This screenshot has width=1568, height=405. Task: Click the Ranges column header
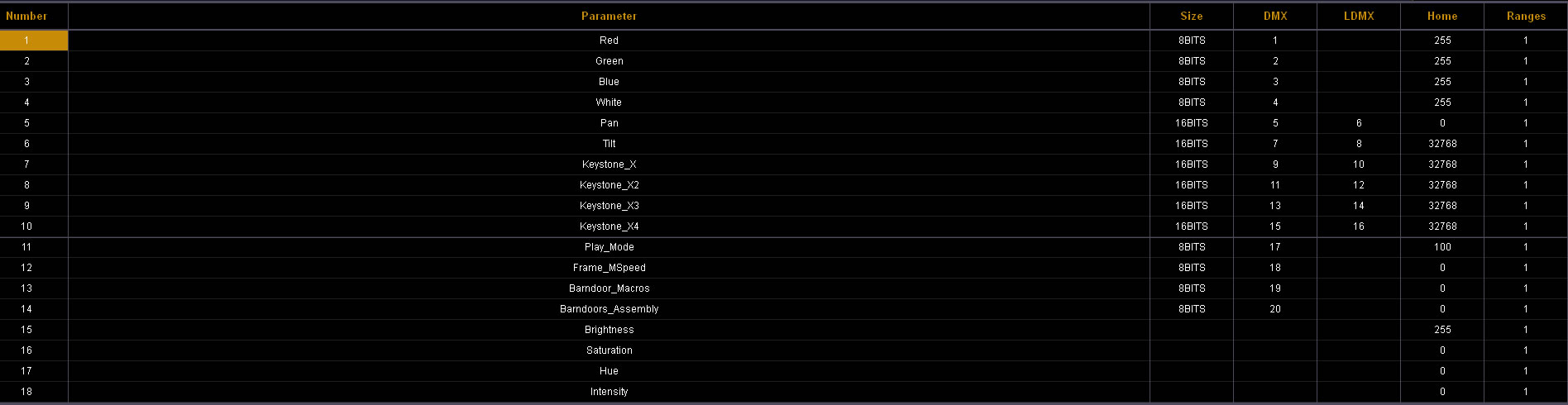click(1526, 16)
